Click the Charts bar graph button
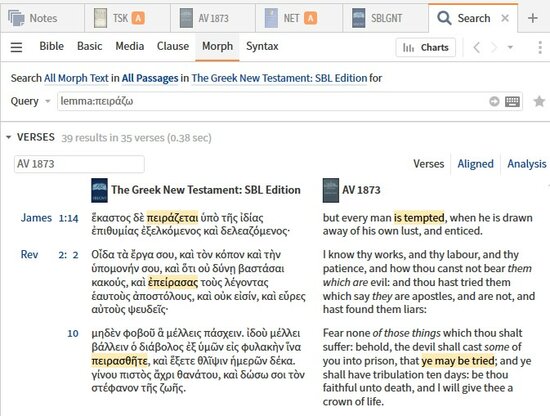Viewport: 550px width, 416px height. pyautogui.click(x=425, y=47)
